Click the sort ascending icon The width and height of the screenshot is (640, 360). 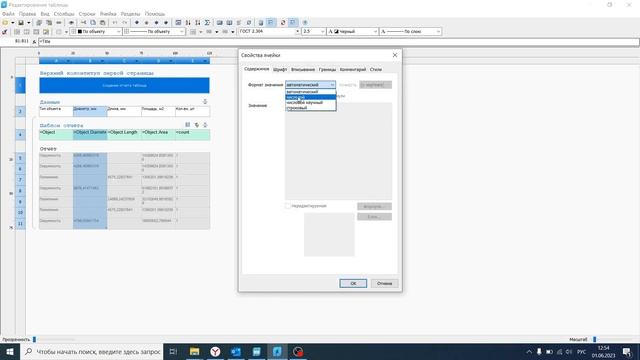tap(188, 23)
